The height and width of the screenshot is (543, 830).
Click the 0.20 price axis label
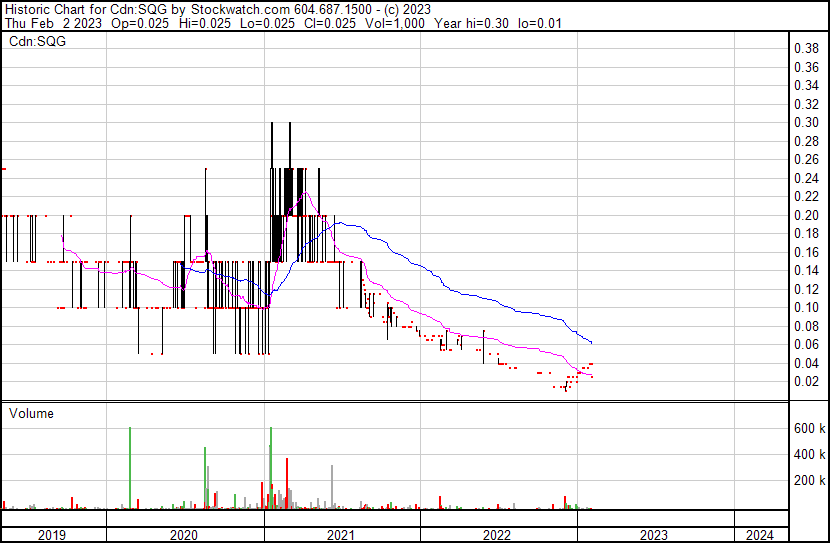point(806,215)
